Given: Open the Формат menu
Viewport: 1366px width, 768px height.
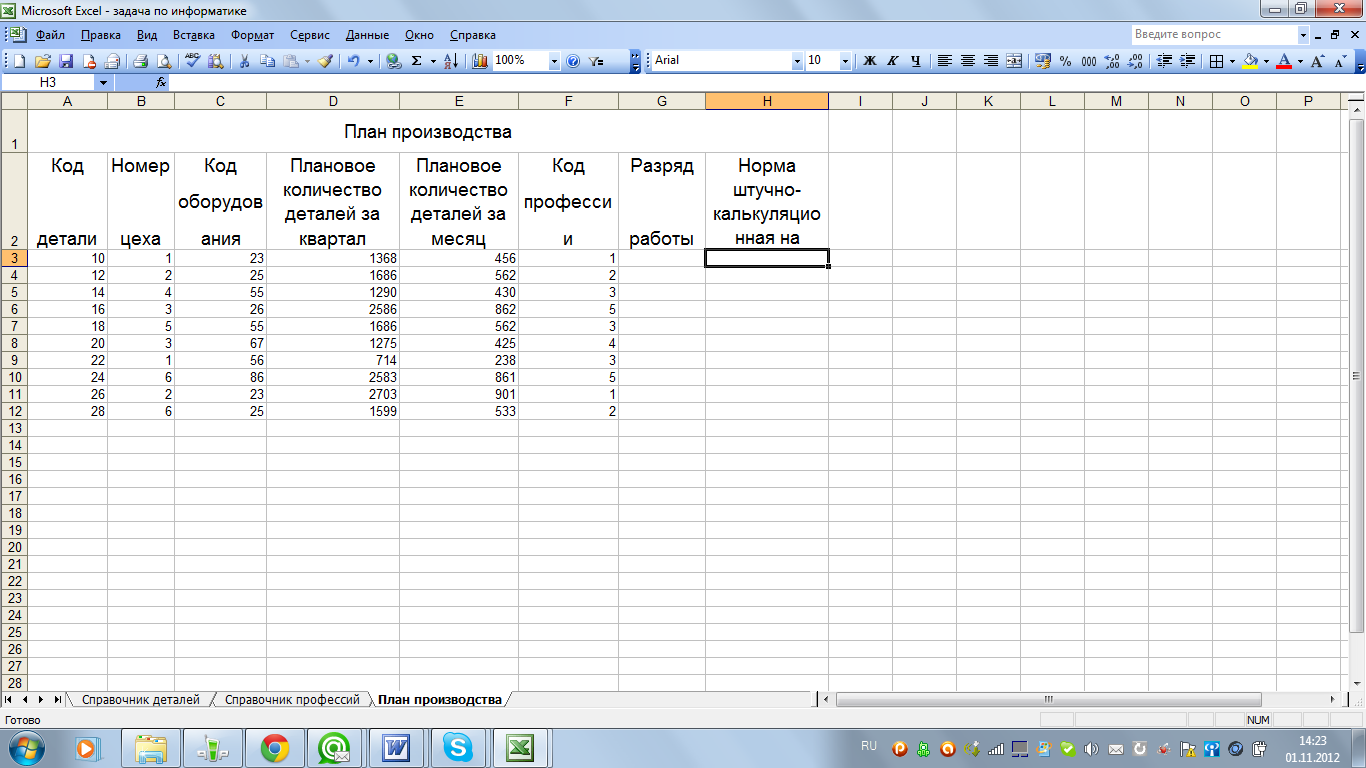Looking at the screenshot, I should coord(252,34).
